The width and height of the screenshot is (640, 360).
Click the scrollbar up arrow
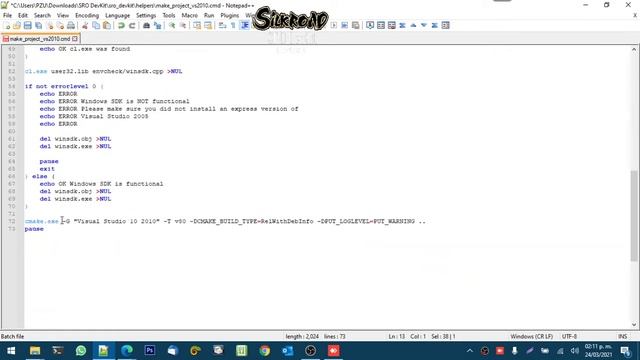(x=633, y=49)
